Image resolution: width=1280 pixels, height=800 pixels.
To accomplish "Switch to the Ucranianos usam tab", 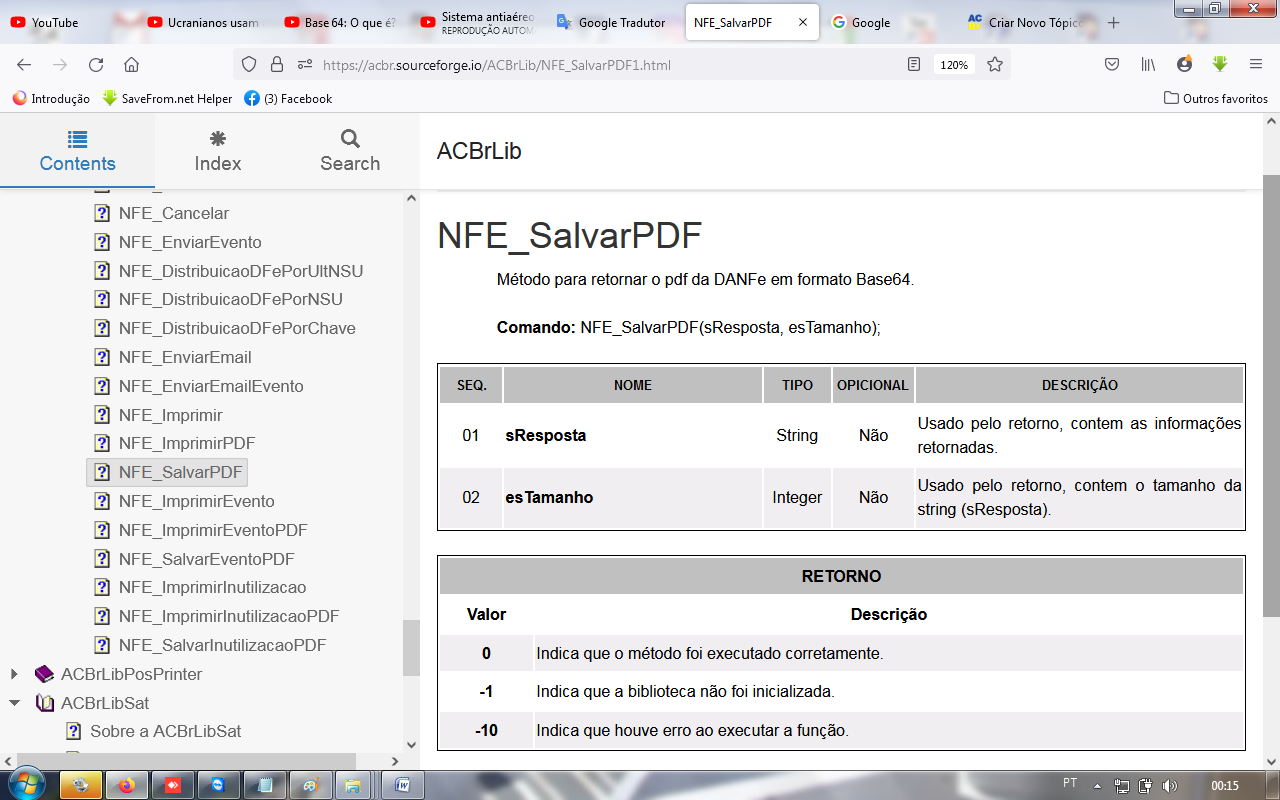I will coord(203,22).
